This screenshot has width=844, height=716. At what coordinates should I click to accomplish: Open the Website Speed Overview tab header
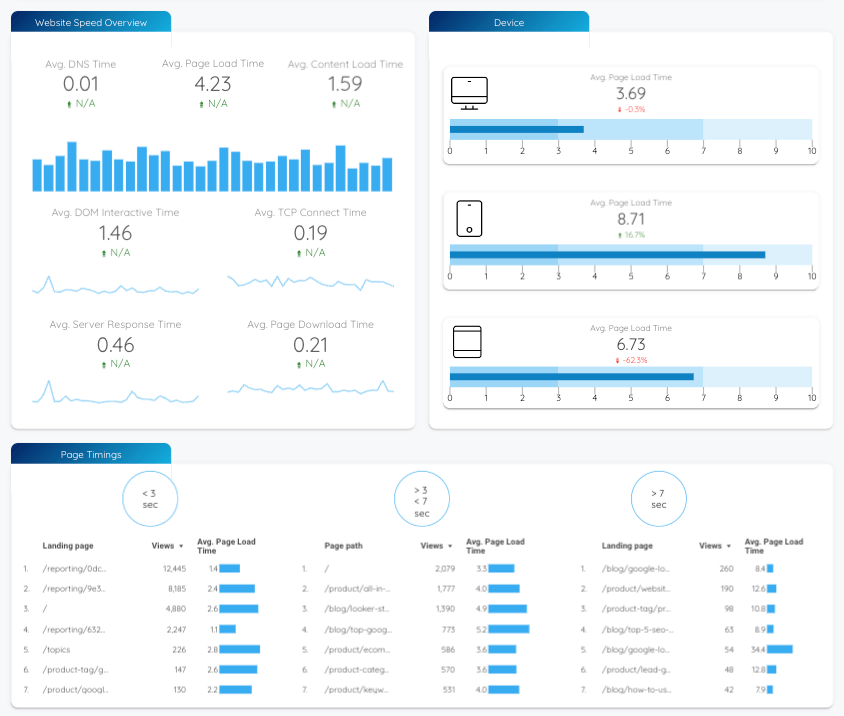point(91,22)
